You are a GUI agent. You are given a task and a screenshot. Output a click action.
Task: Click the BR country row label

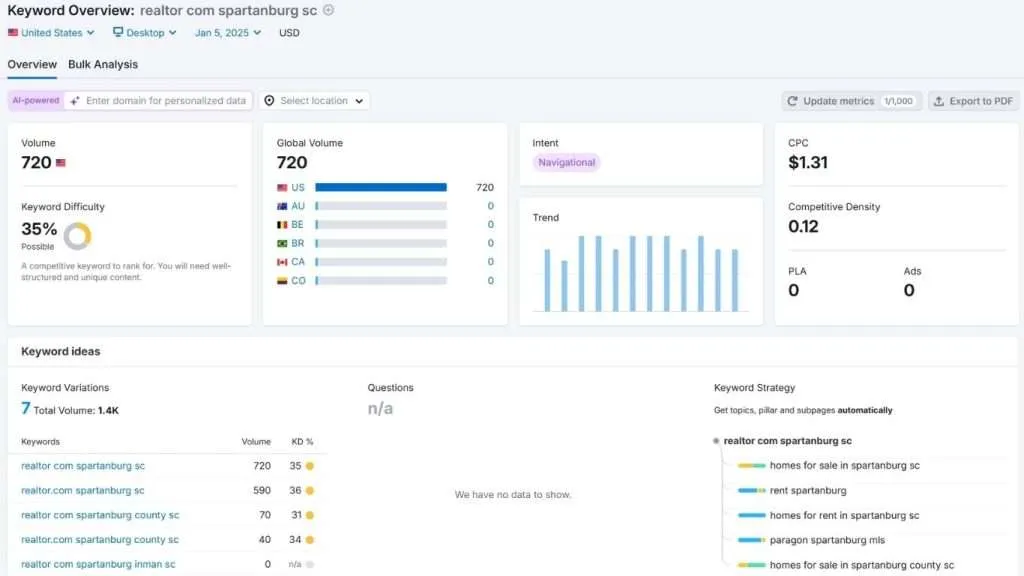(x=297, y=243)
